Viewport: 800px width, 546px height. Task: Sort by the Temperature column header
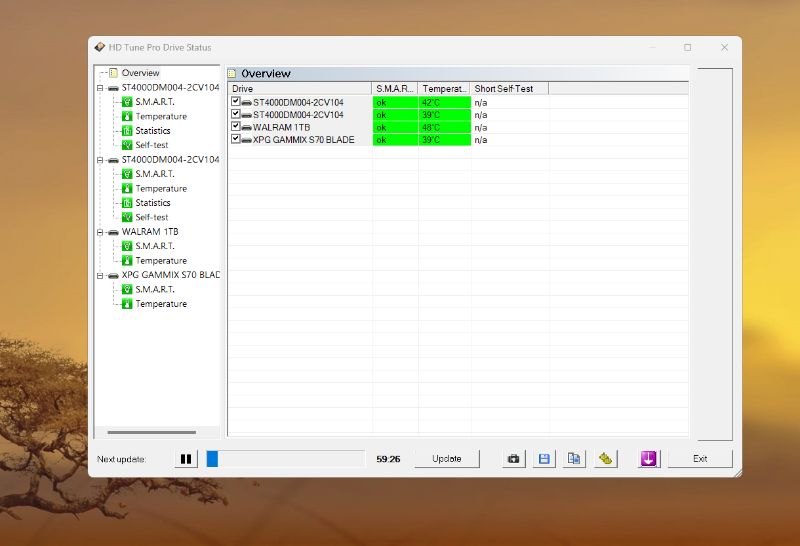tap(444, 88)
